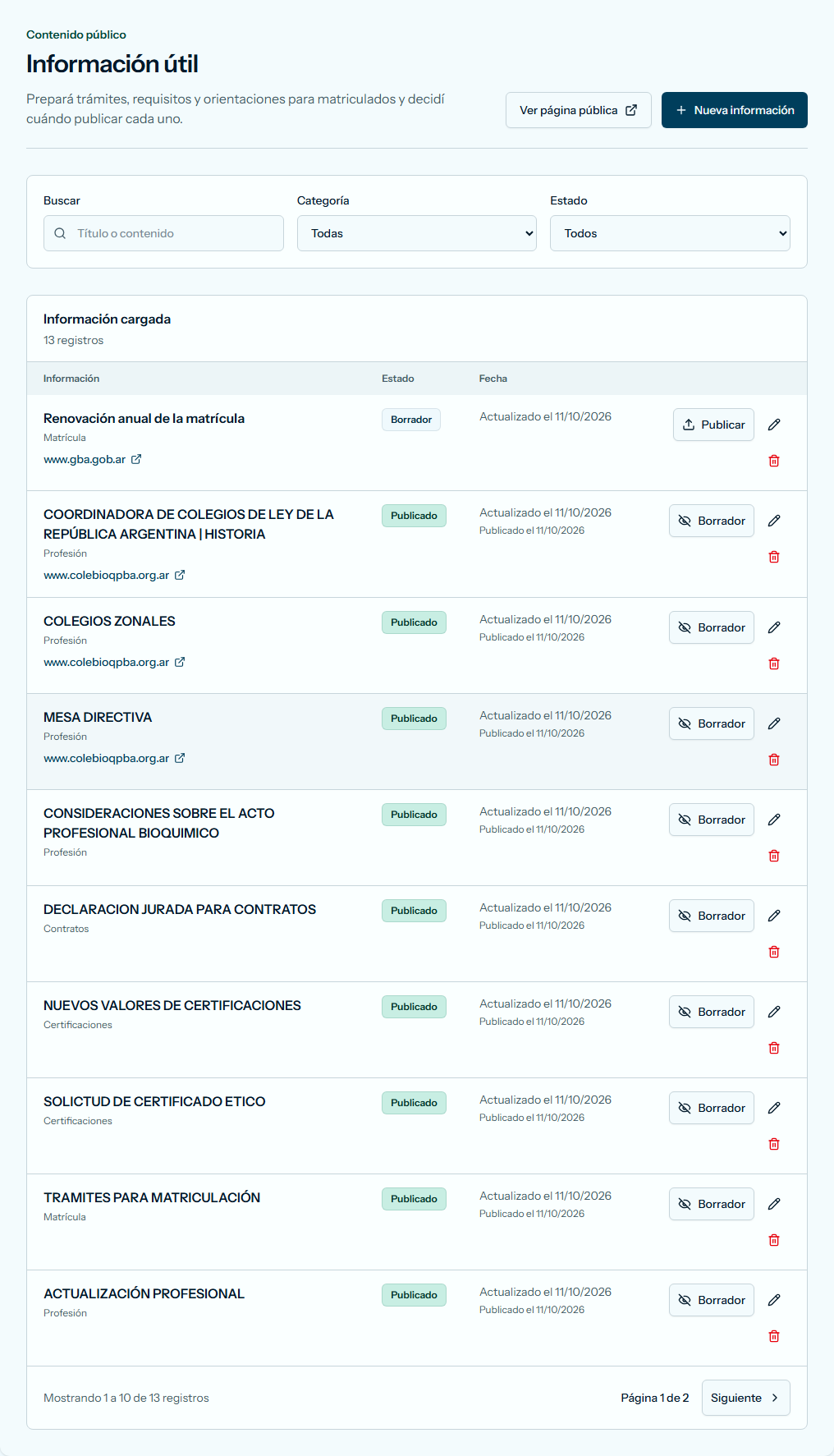This screenshot has width=834, height=1456.
Task: Edit CONSIDERACIONES SOBRE EL ACTO PROFESIONAL entry
Action: [774, 820]
